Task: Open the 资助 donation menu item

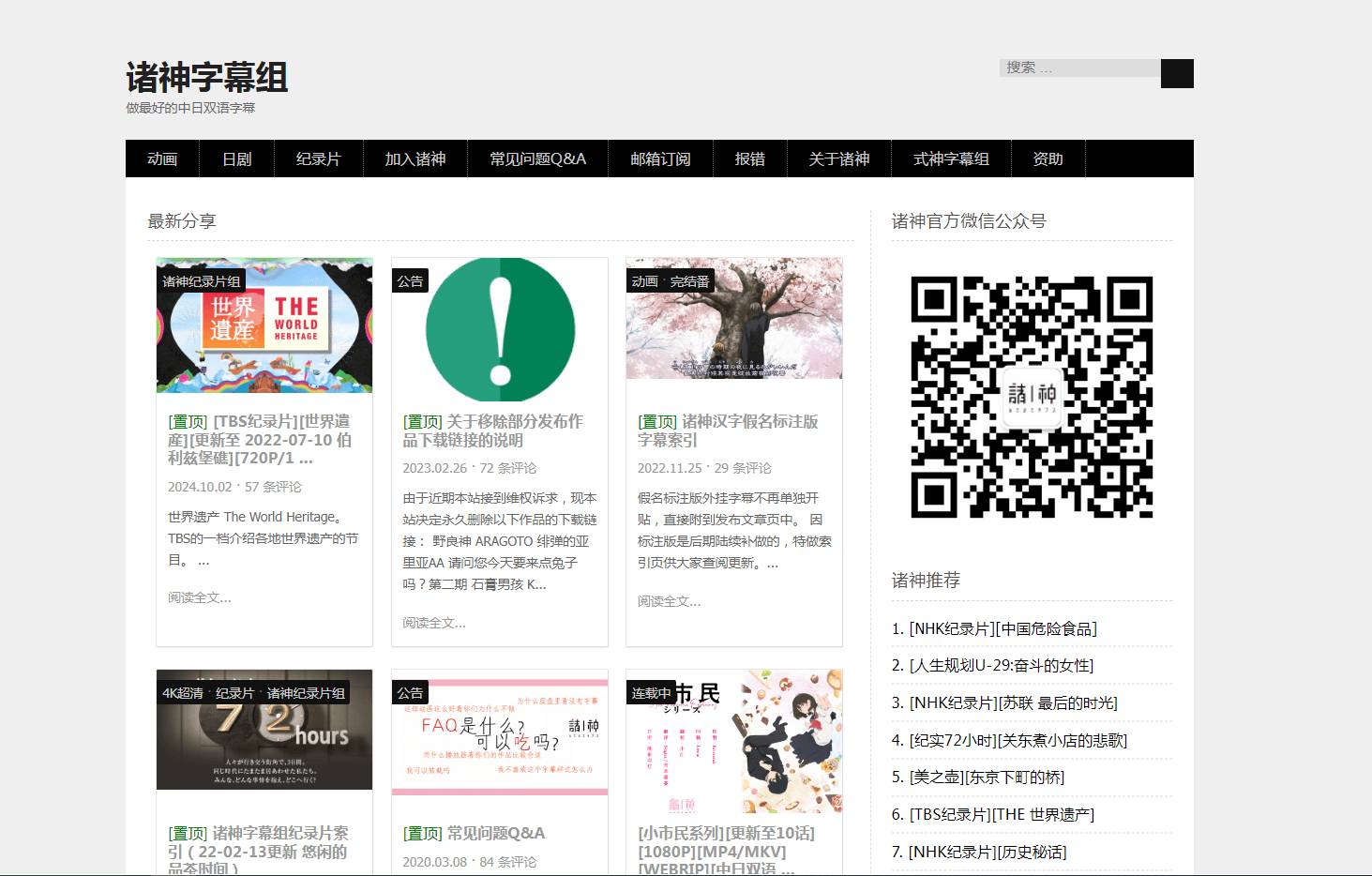Action: pos(1048,159)
